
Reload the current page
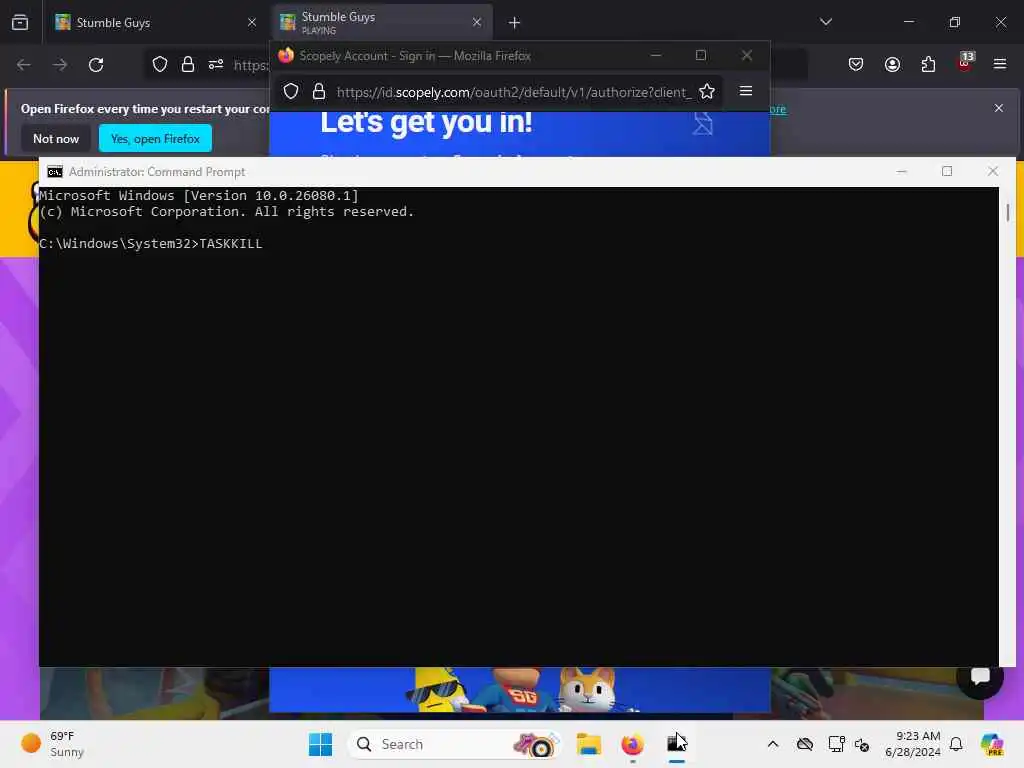[96, 65]
